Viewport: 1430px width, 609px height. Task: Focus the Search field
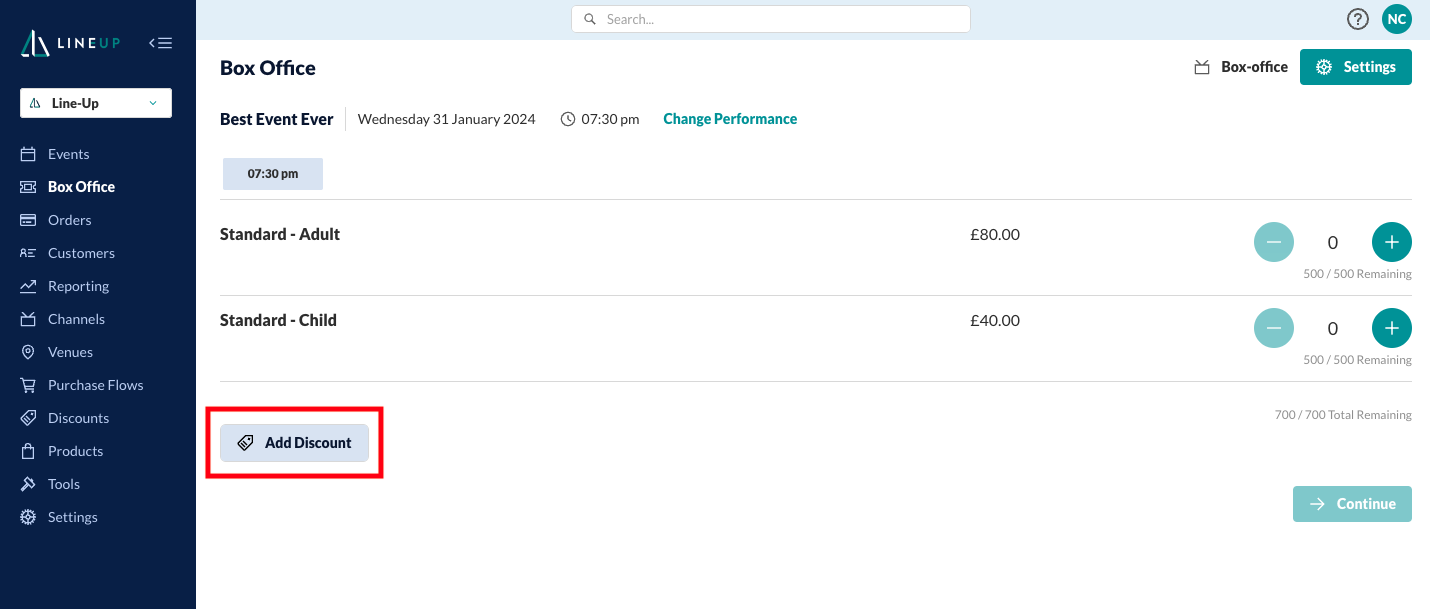click(x=770, y=19)
